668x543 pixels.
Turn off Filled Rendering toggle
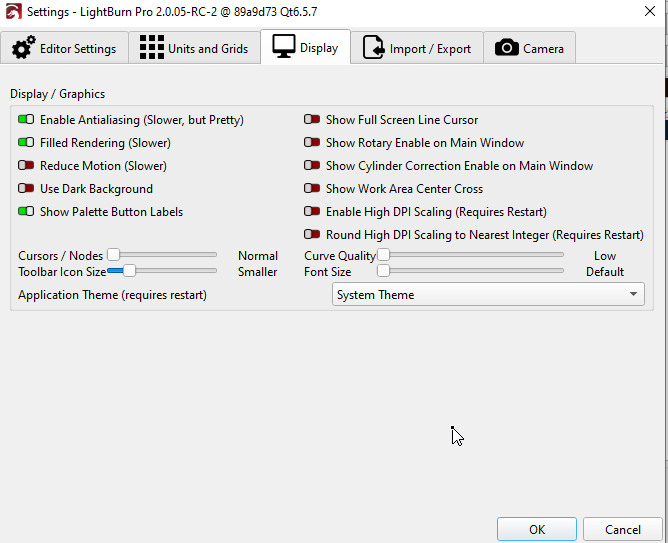pyautogui.click(x=26, y=143)
